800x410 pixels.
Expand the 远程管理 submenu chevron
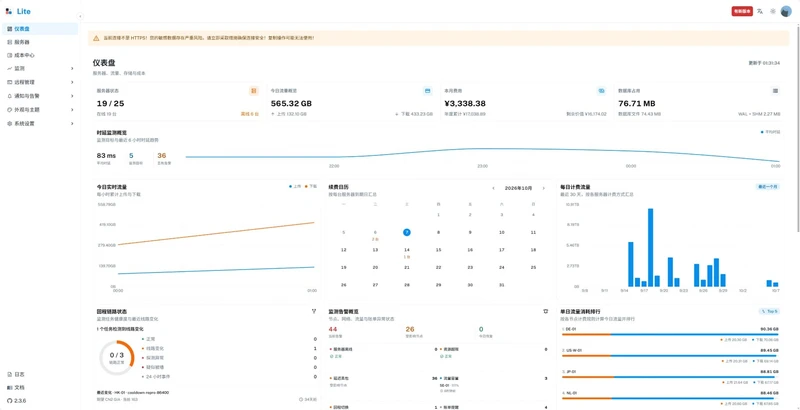[x=72, y=82]
